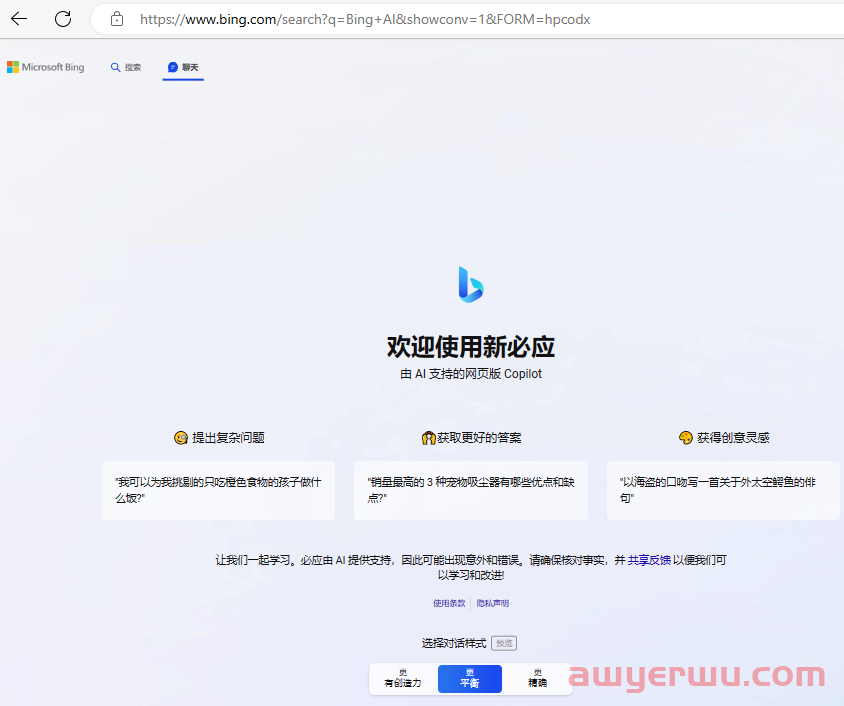View site info via the lock icon
Screen dimensions: 844x706
pyautogui.click(x=117, y=19)
